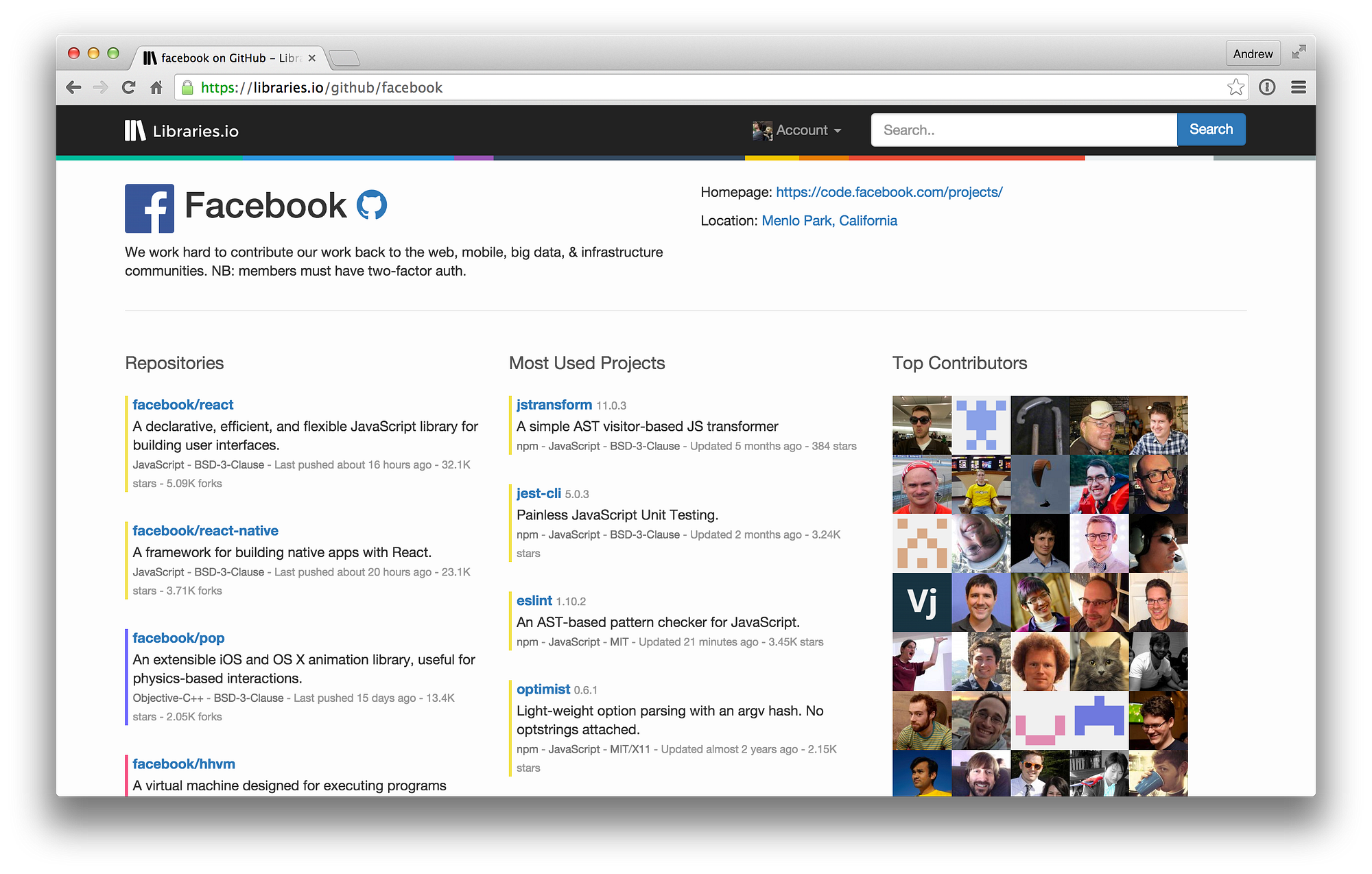The width and height of the screenshot is (1372, 874).
Task: Click the browser back arrow
Action: [x=73, y=87]
